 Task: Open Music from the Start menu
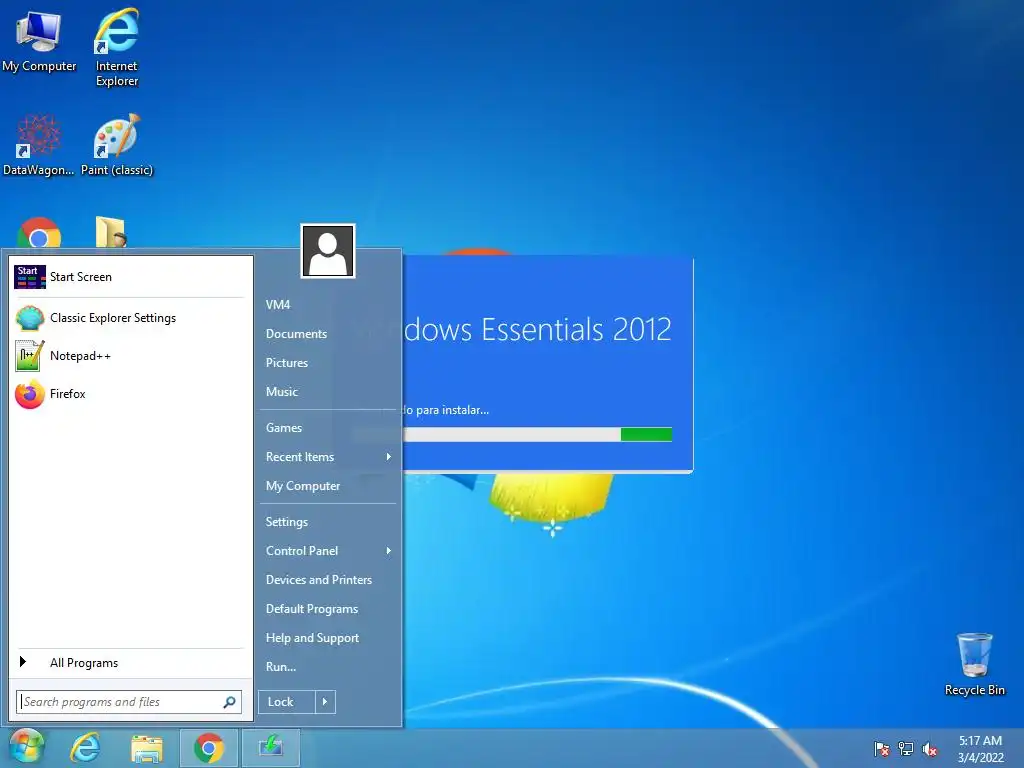(x=281, y=392)
